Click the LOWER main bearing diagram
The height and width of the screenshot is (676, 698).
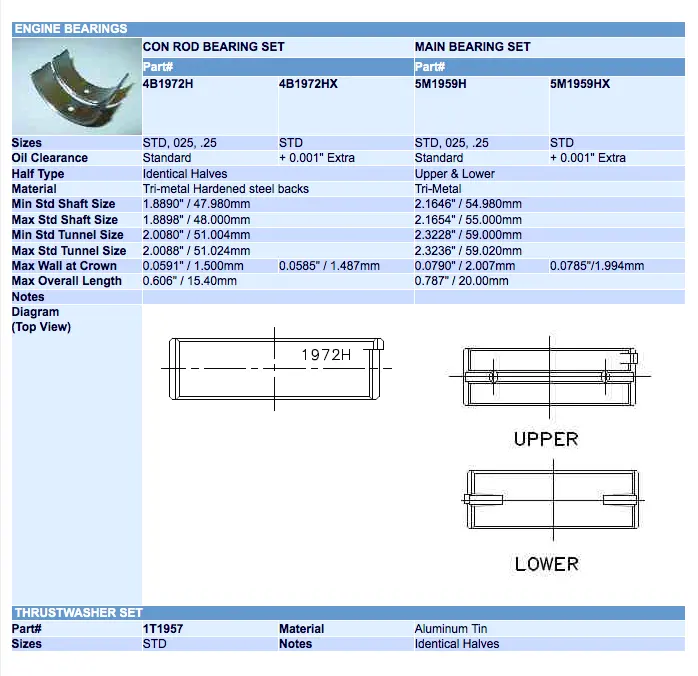pyautogui.click(x=553, y=500)
